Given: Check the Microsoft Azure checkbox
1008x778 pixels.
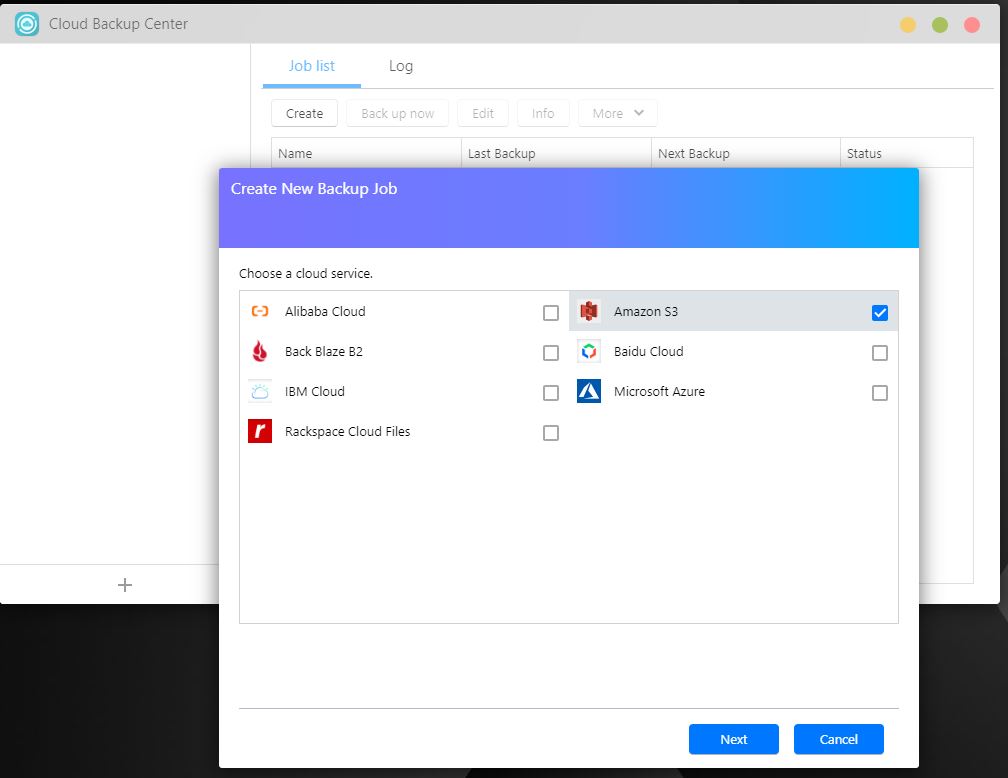Looking at the screenshot, I should coord(879,393).
